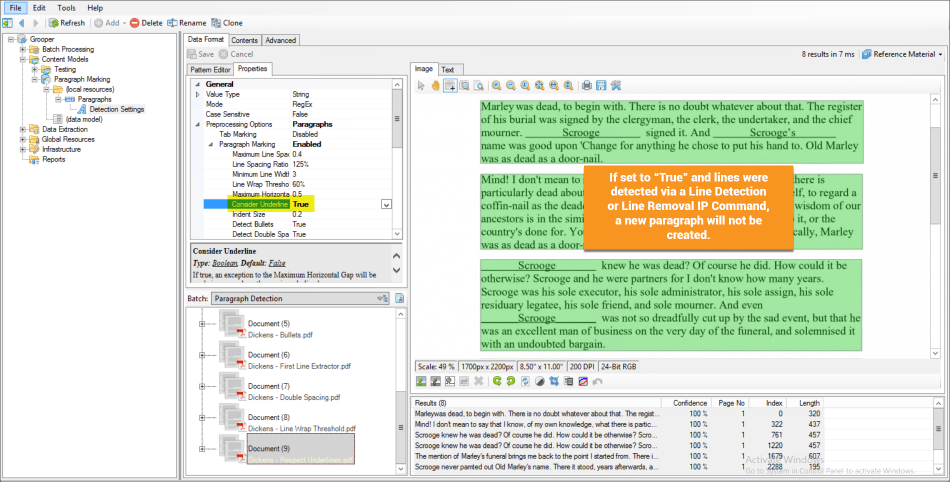The height and width of the screenshot is (482, 950).
Task: Select the hand pan tool
Action: [x=435, y=86]
